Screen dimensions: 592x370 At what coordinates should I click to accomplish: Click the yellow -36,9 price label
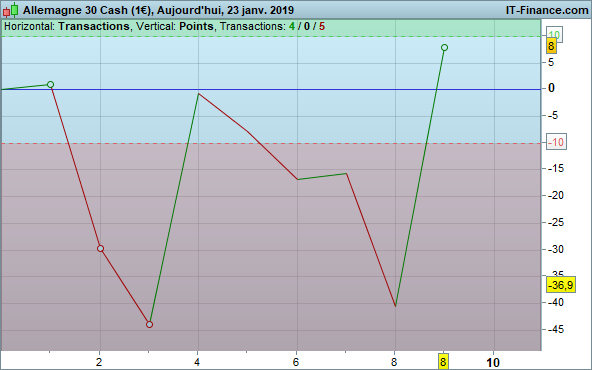tap(561, 285)
